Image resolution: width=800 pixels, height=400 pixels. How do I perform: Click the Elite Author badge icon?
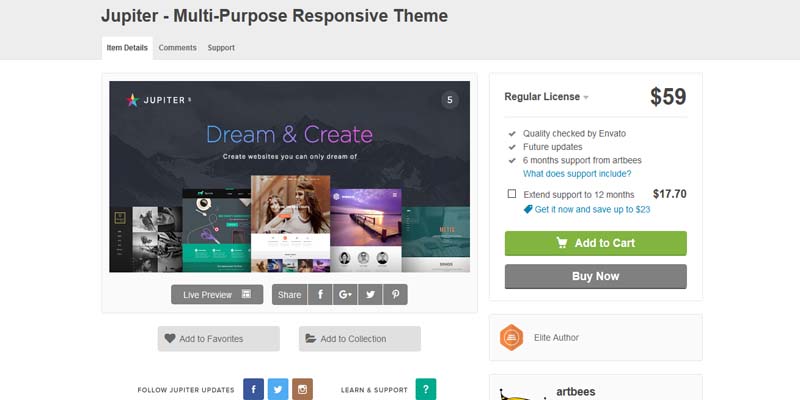click(511, 337)
